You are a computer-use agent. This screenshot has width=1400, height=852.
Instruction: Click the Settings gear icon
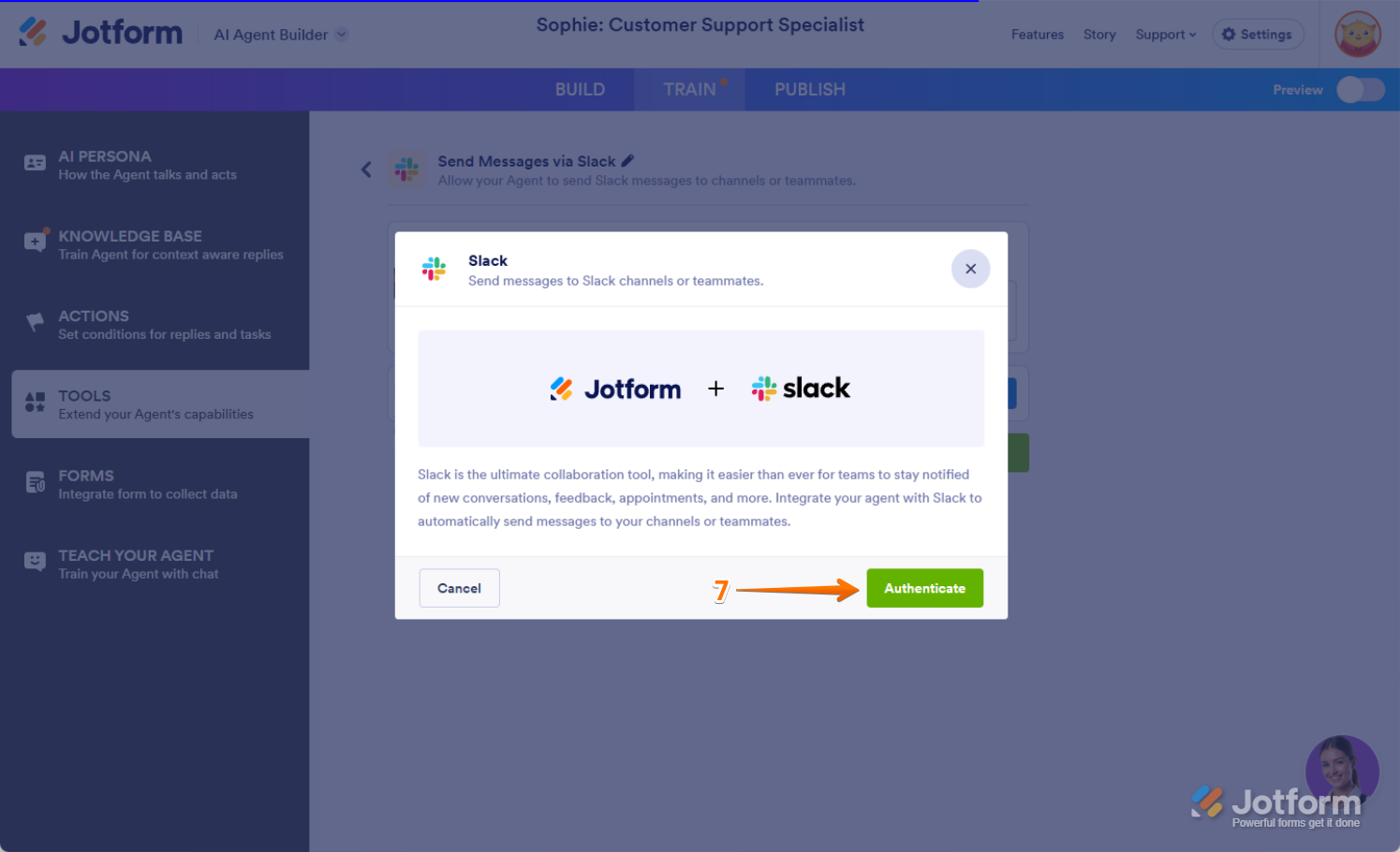(x=1229, y=35)
